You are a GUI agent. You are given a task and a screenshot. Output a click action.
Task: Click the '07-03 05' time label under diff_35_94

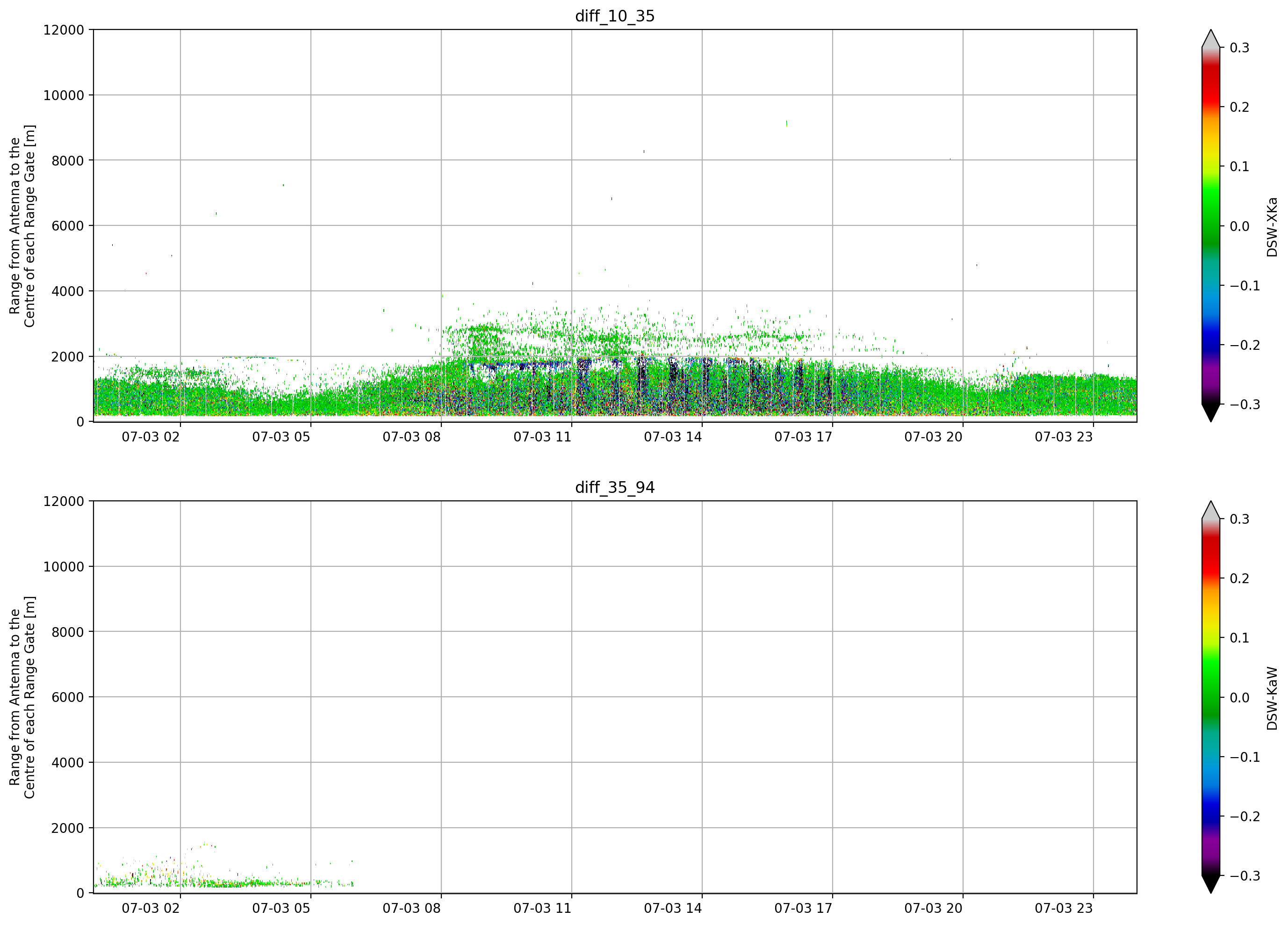click(x=281, y=909)
